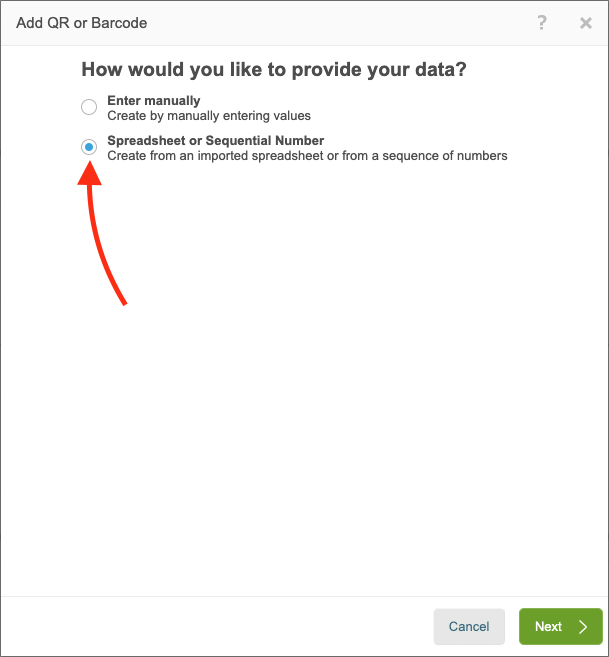
Task: Click the 'How would you like to provide your data?' heading
Action: pos(274,70)
